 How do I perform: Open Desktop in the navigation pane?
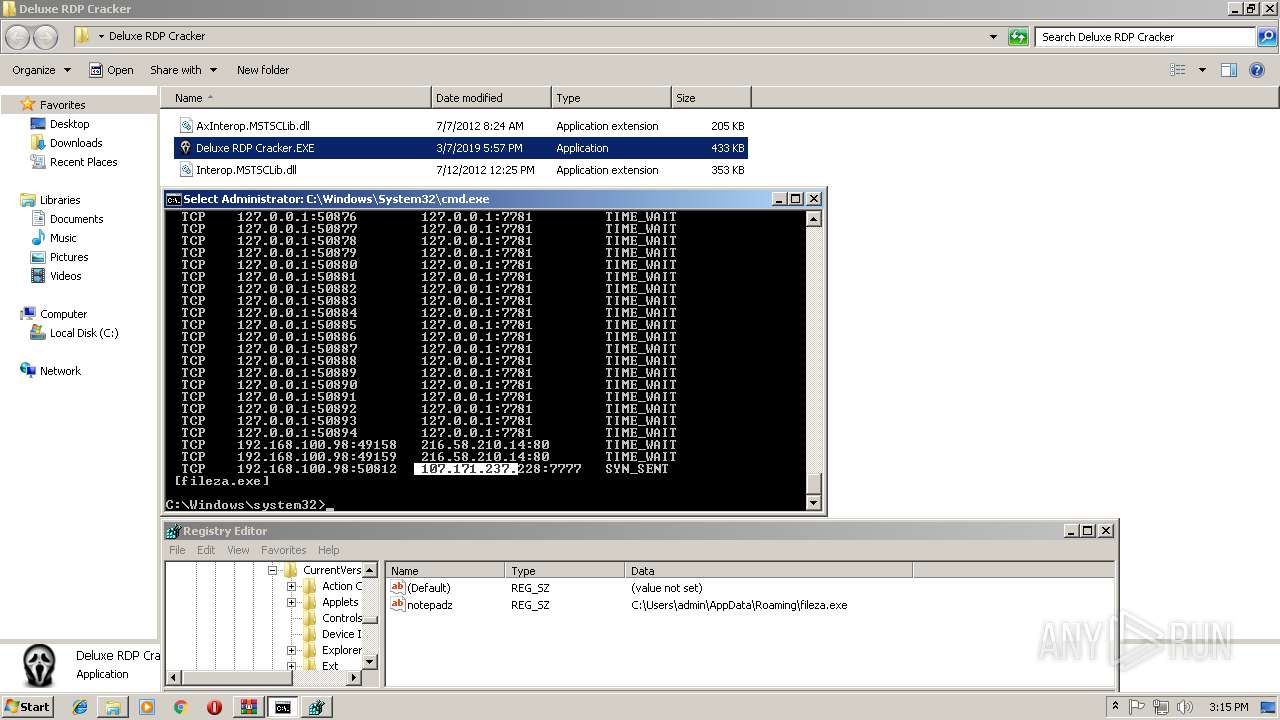(x=69, y=124)
